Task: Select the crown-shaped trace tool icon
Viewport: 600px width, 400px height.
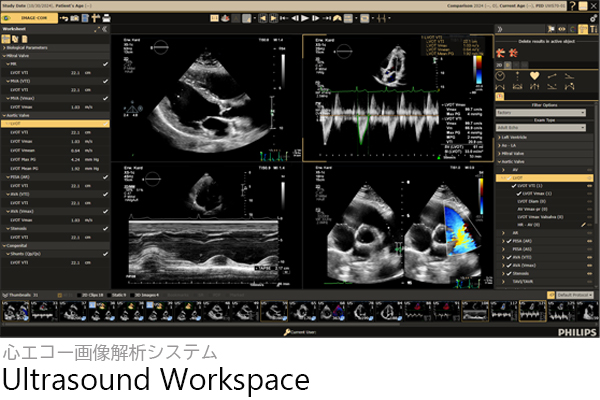Action: 517,87
